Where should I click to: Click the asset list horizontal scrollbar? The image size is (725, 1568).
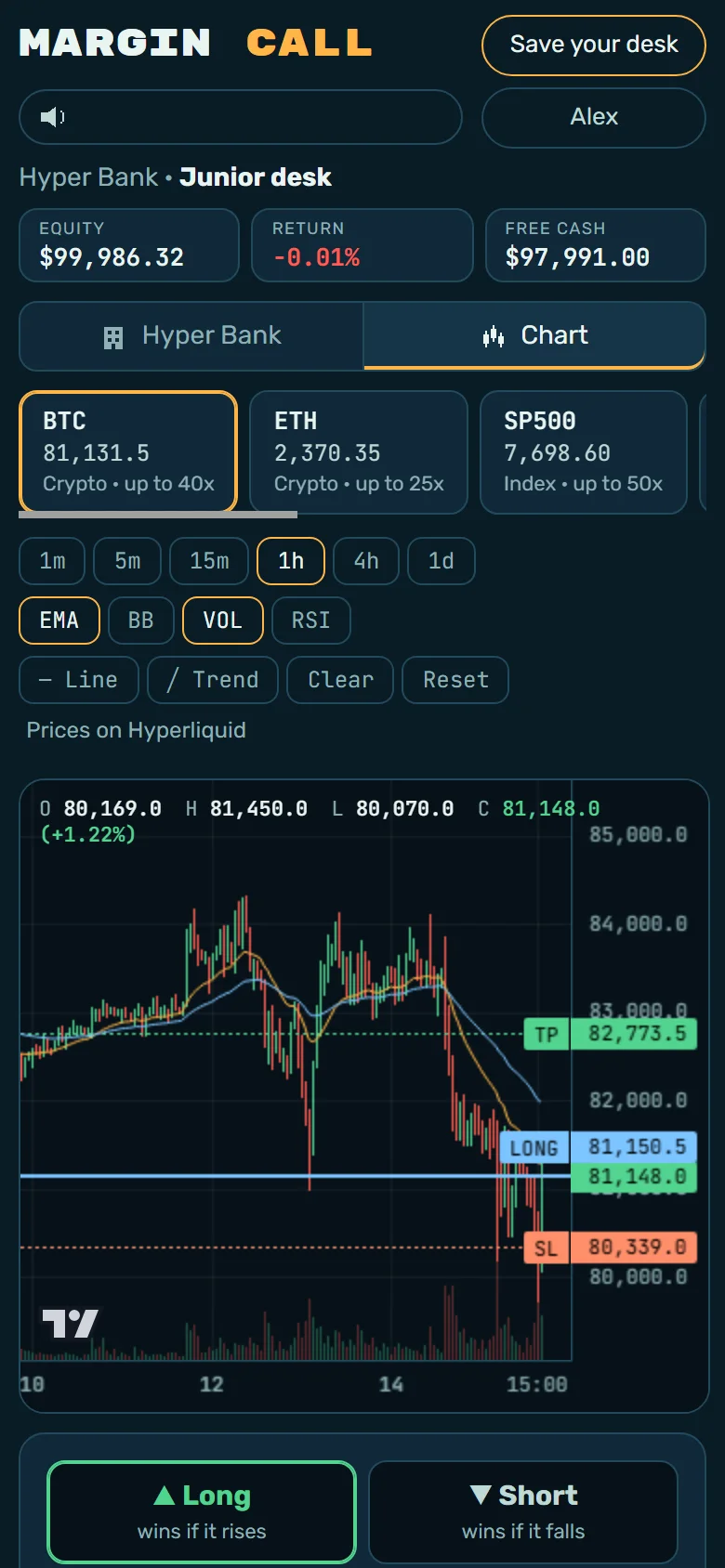point(158,514)
